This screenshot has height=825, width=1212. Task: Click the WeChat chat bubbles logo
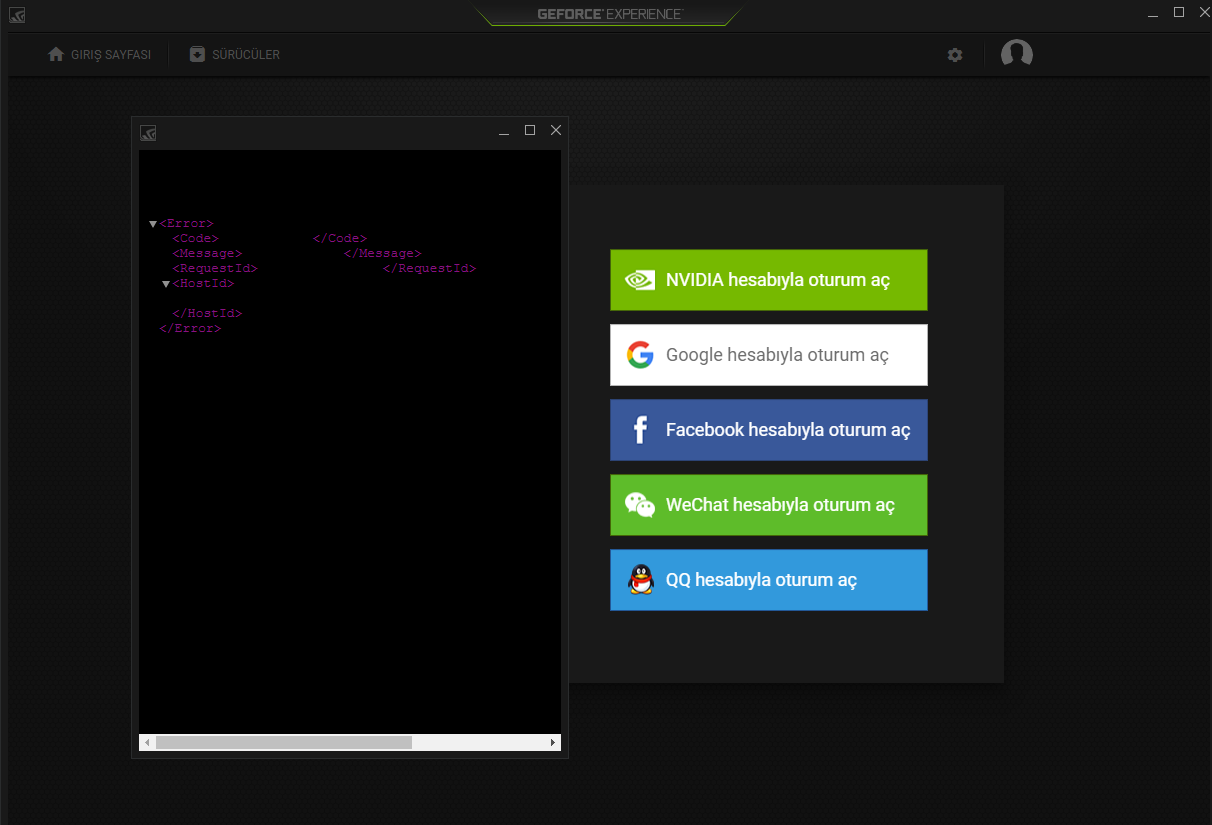(640, 505)
